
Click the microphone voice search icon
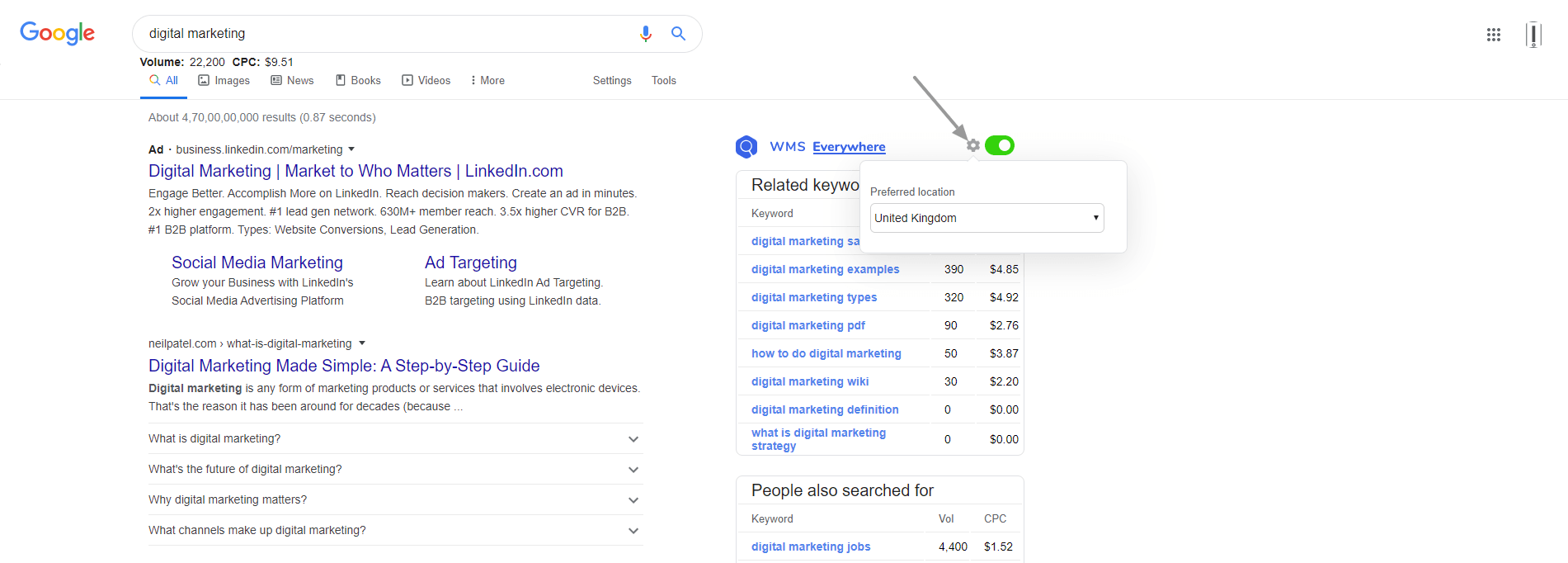645,34
